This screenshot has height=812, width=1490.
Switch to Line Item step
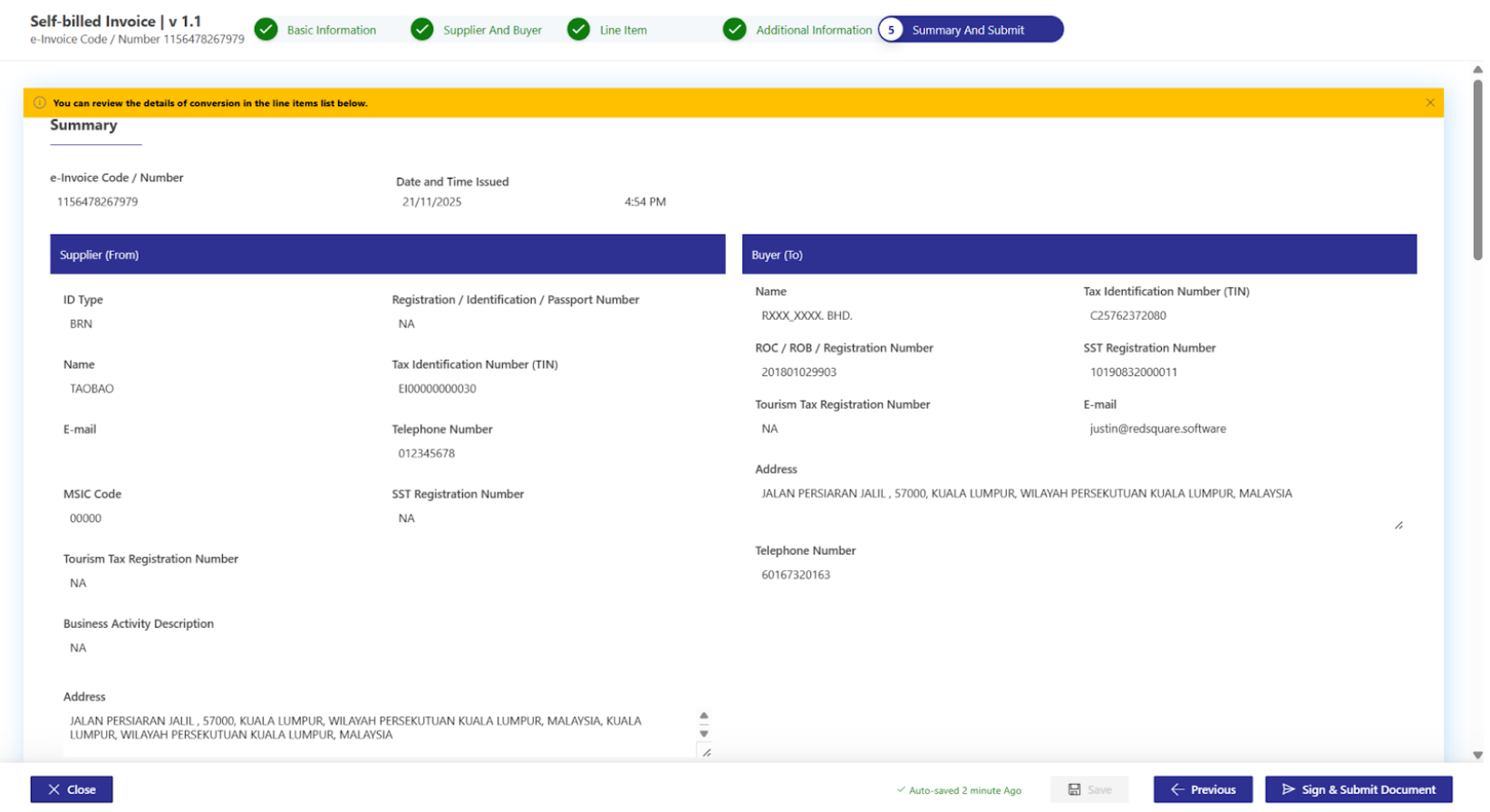click(x=623, y=30)
